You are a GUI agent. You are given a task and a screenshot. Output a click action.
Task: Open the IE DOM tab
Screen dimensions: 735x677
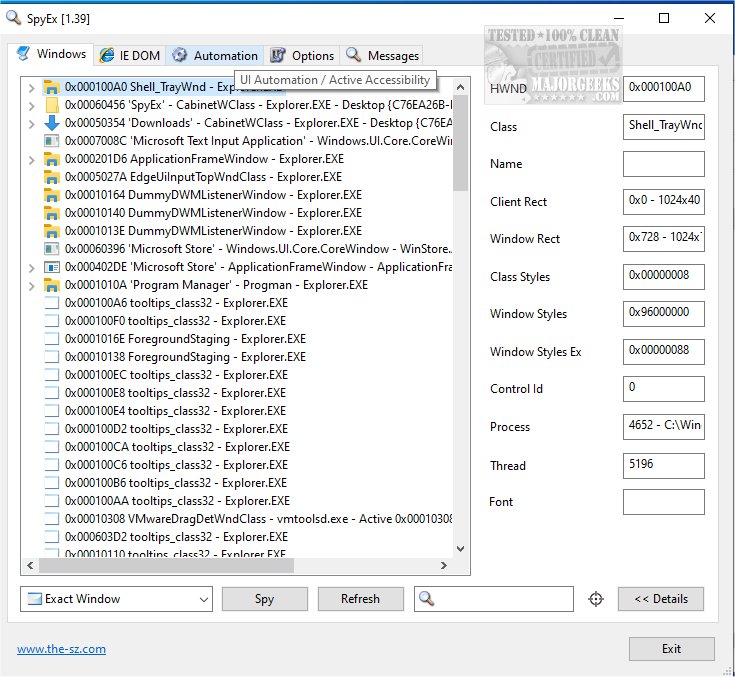coord(130,56)
